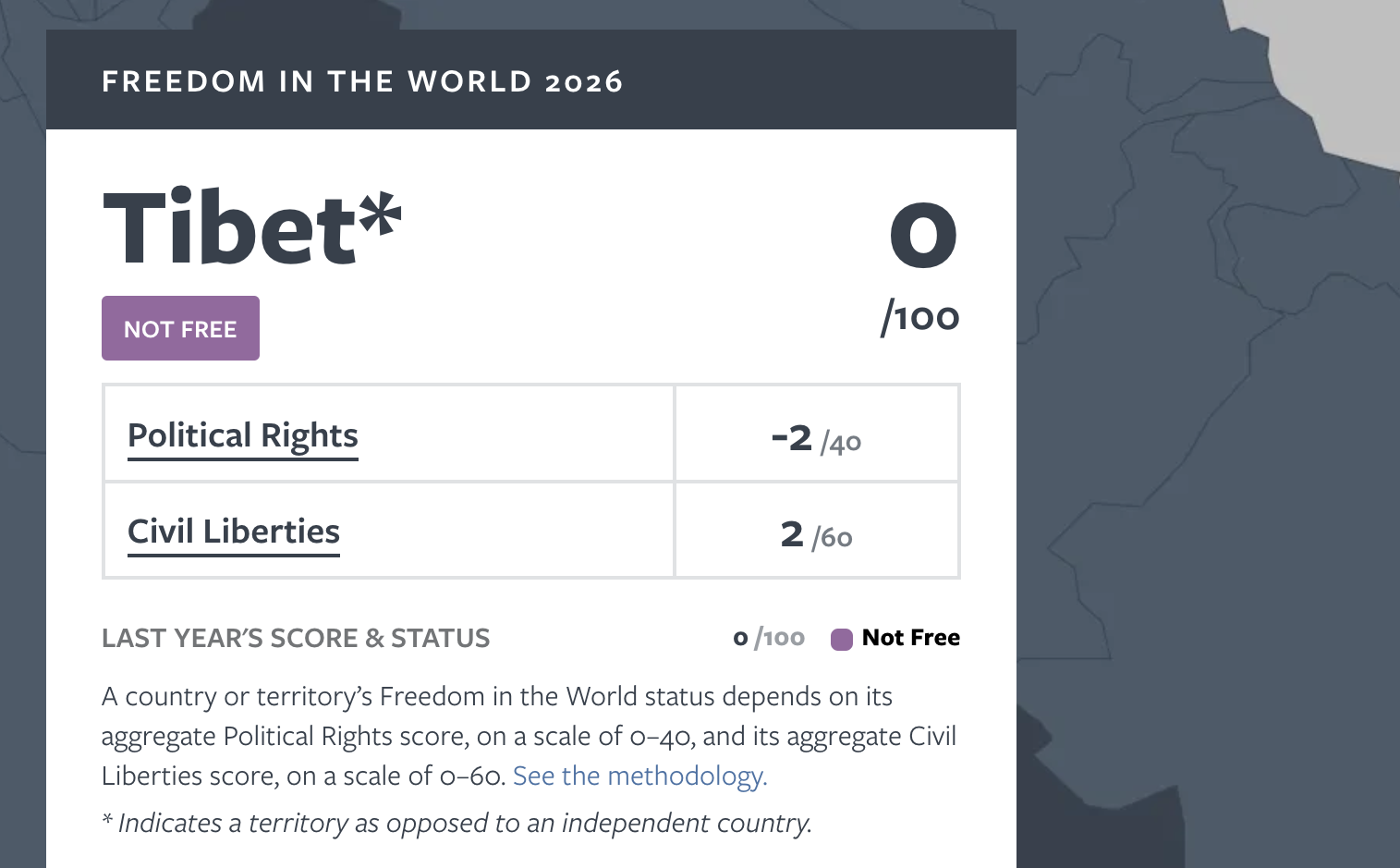The image size is (1400, 868).
Task: Click the purple Not Free color swatch
Action: tap(841, 639)
